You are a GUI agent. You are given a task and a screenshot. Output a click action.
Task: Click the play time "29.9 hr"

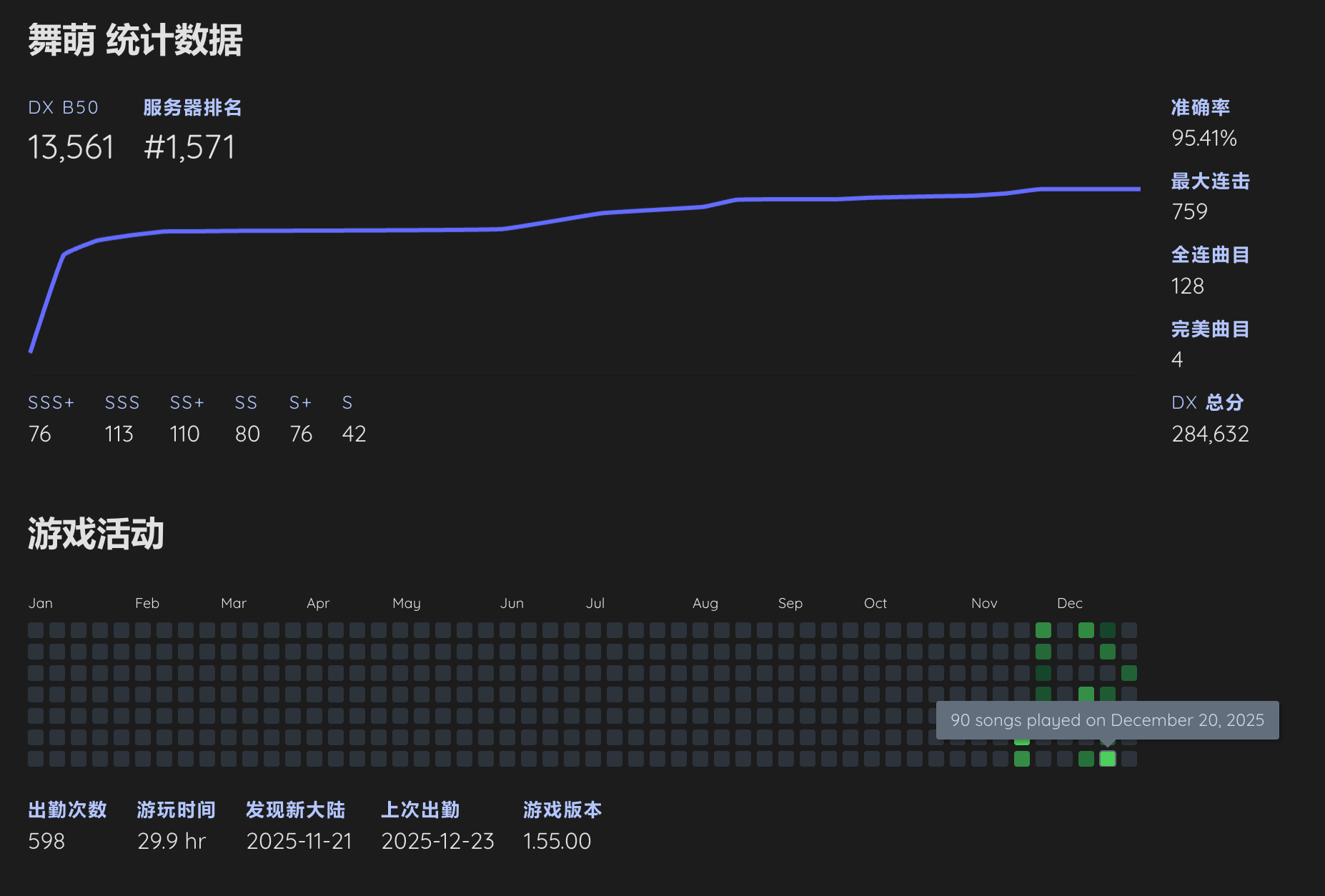coord(172,841)
